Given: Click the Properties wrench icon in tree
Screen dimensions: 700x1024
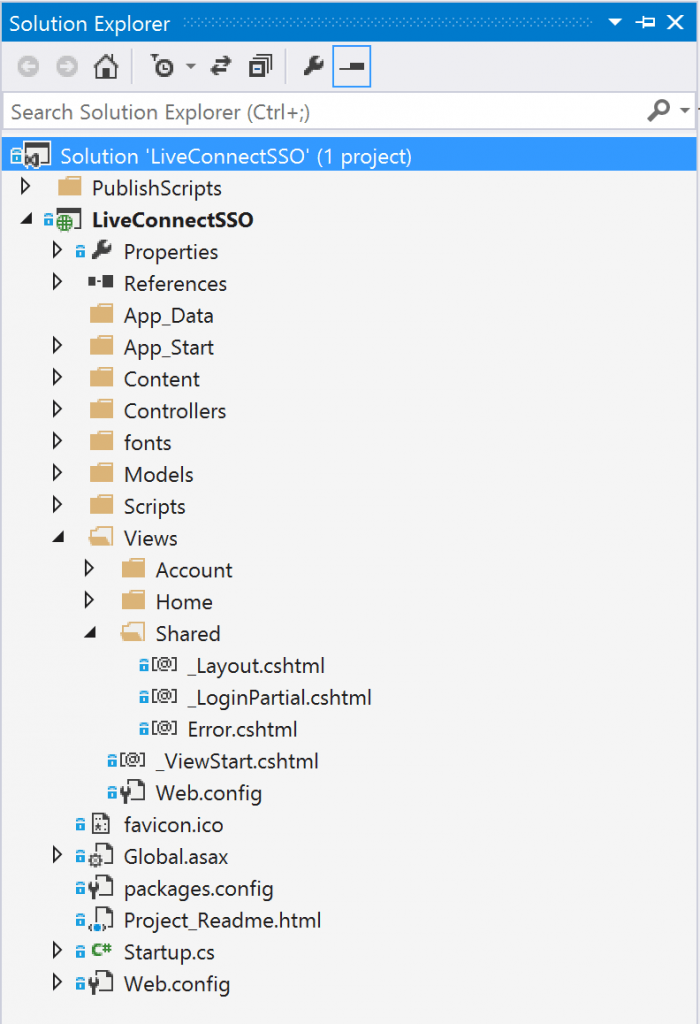Looking at the screenshot, I should coord(102,250).
